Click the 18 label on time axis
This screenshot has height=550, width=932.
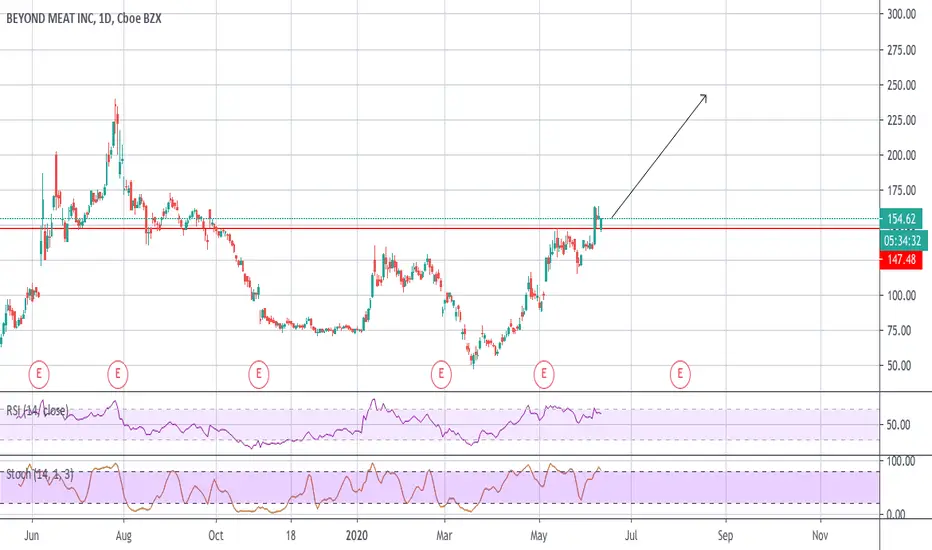click(290, 535)
